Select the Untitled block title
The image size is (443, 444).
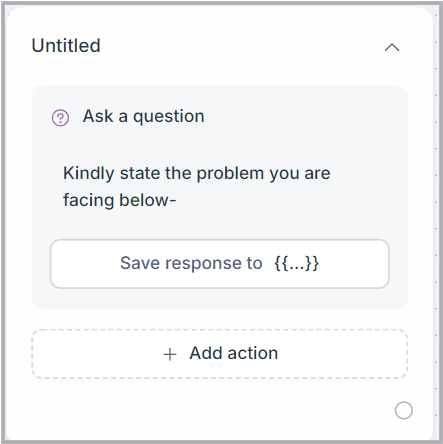point(66,46)
